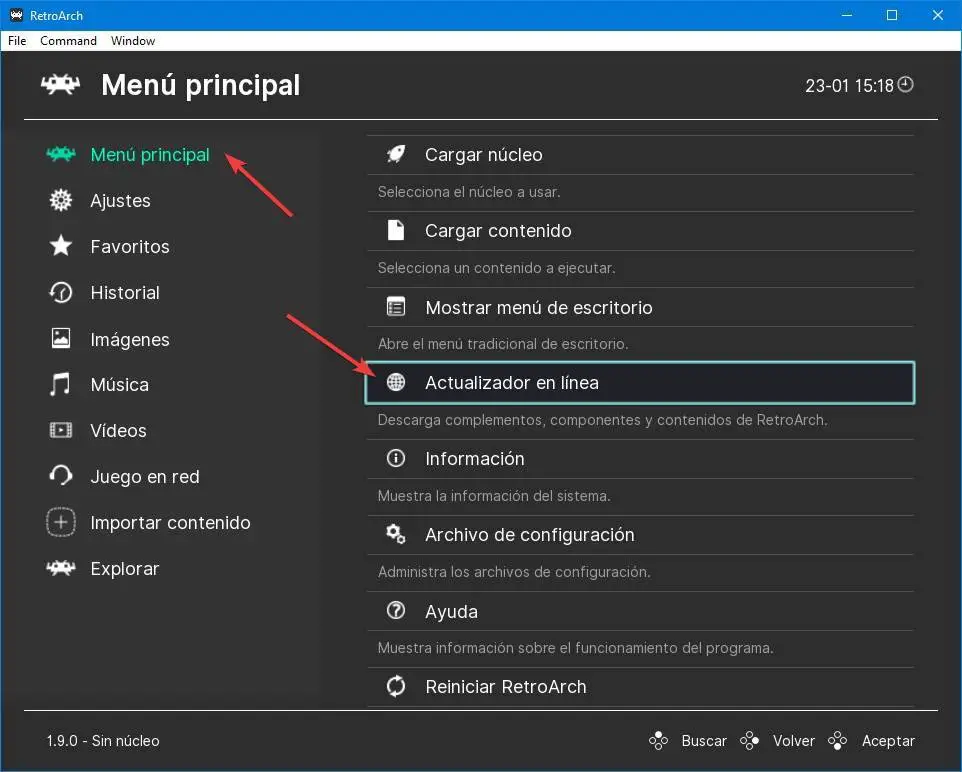Click the Vídeos film icon

click(x=61, y=430)
